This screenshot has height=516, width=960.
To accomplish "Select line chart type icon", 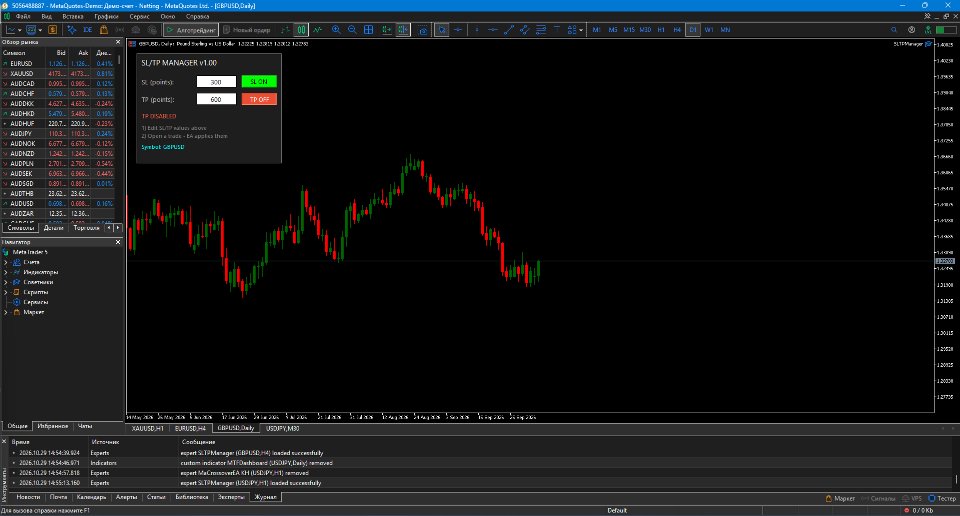I will [x=317, y=29].
